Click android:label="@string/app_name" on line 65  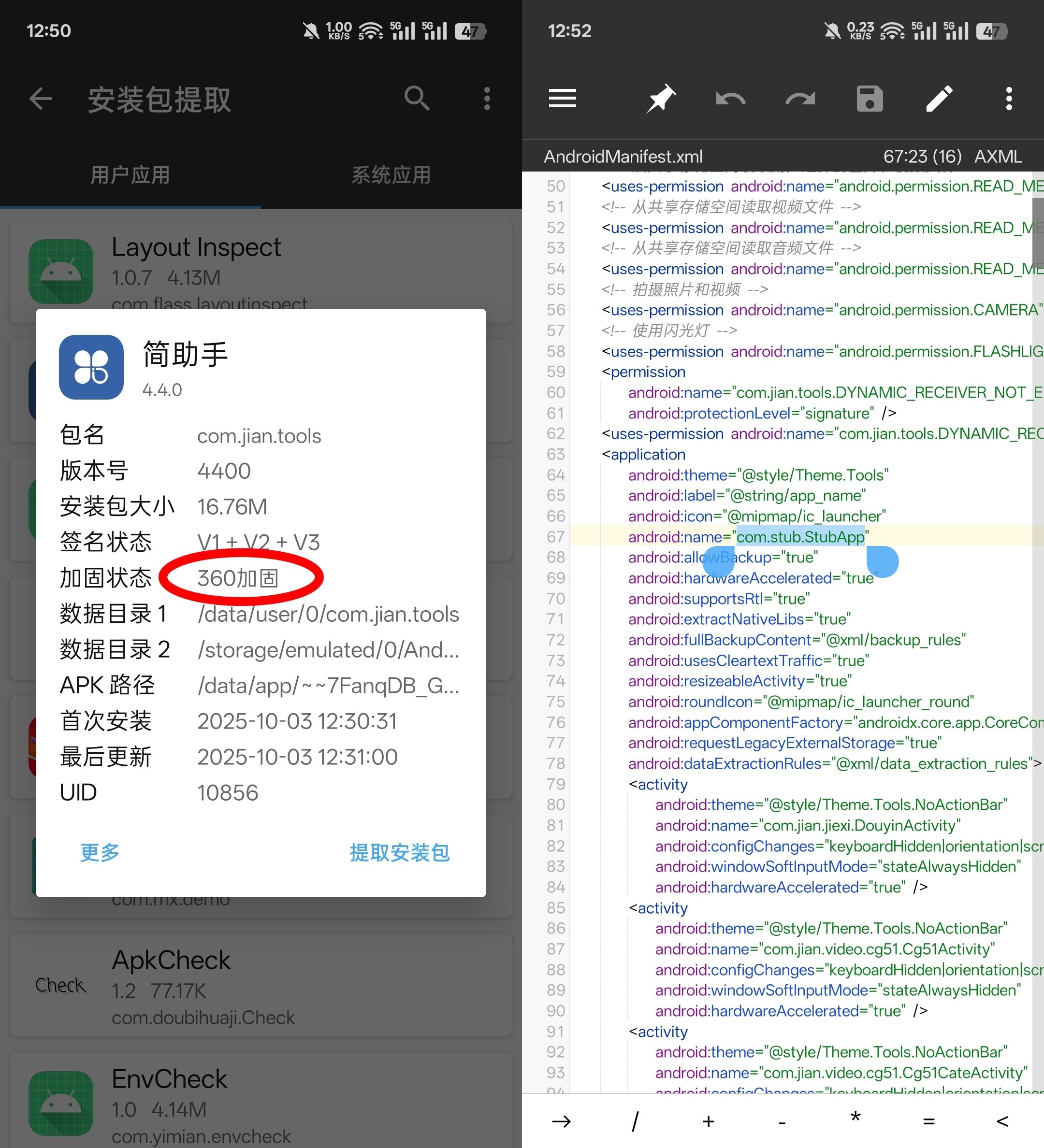tap(747, 495)
